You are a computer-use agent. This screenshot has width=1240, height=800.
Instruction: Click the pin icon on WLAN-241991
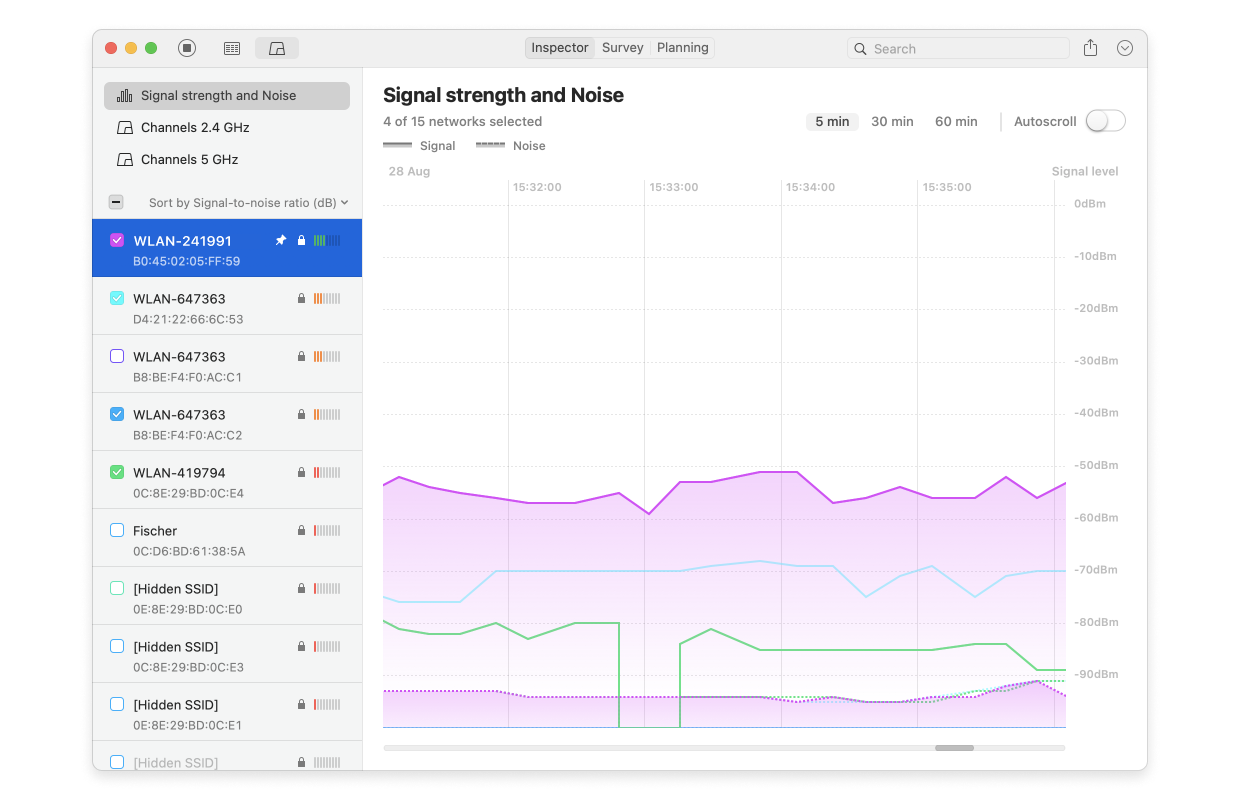[x=281, y=241]
